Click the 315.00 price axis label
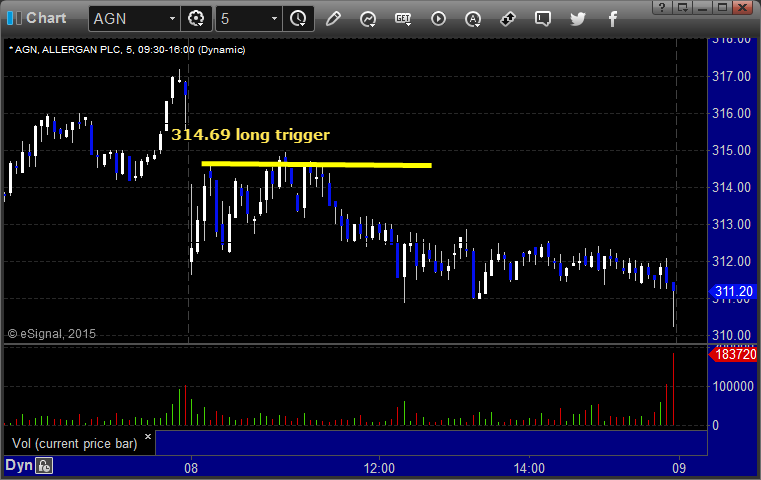This screenshot has width=761, height=480. tap(731, 150)
